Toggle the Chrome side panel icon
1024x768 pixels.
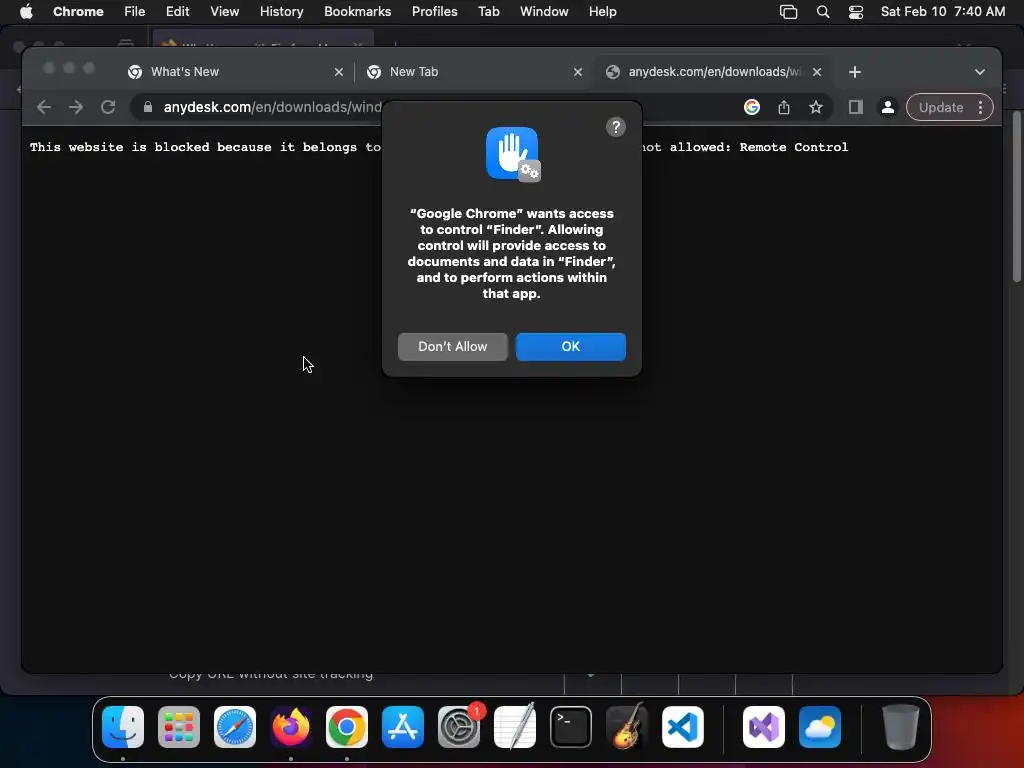pos(856,107)
